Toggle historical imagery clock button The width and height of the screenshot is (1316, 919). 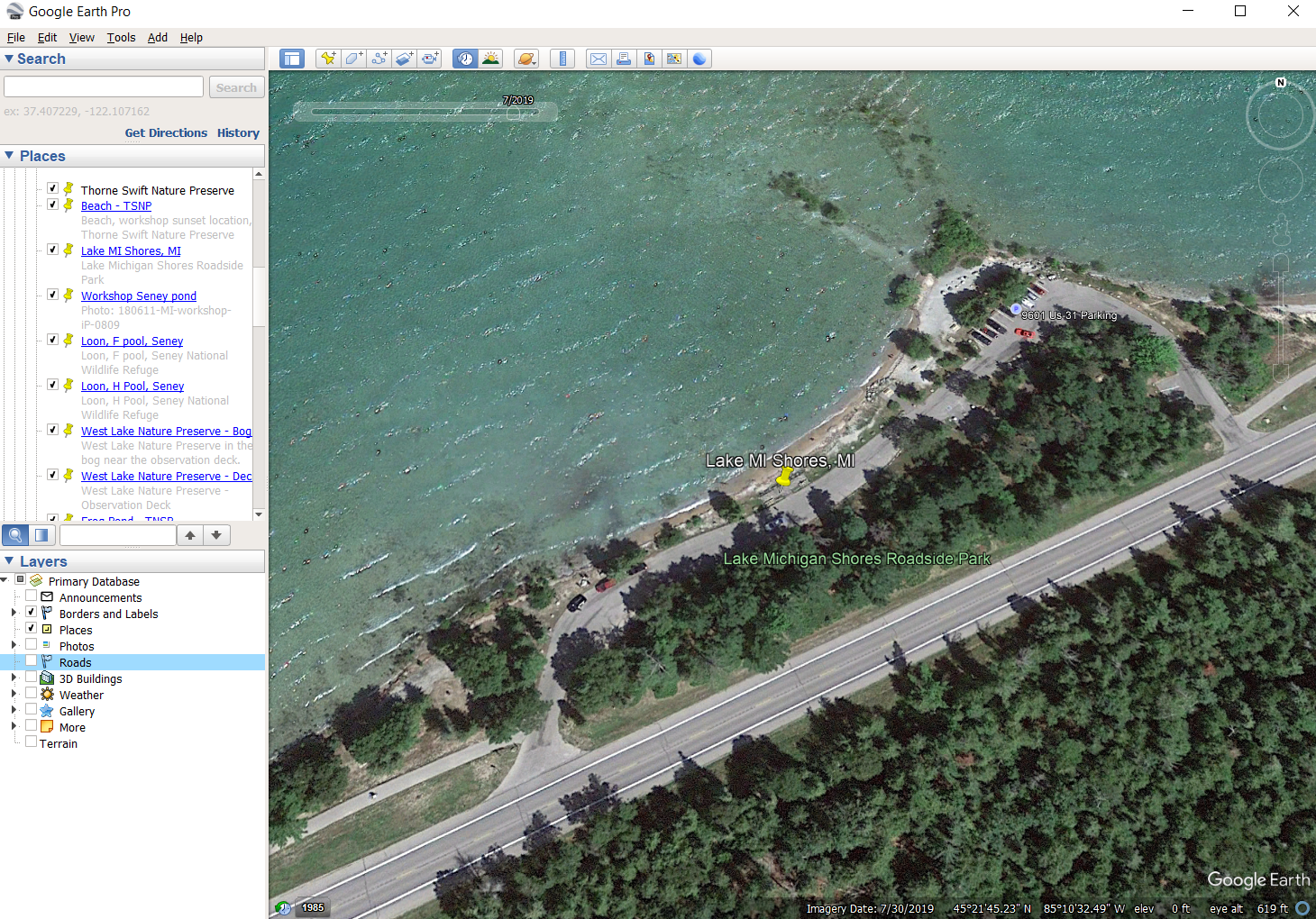click(465, 59)
